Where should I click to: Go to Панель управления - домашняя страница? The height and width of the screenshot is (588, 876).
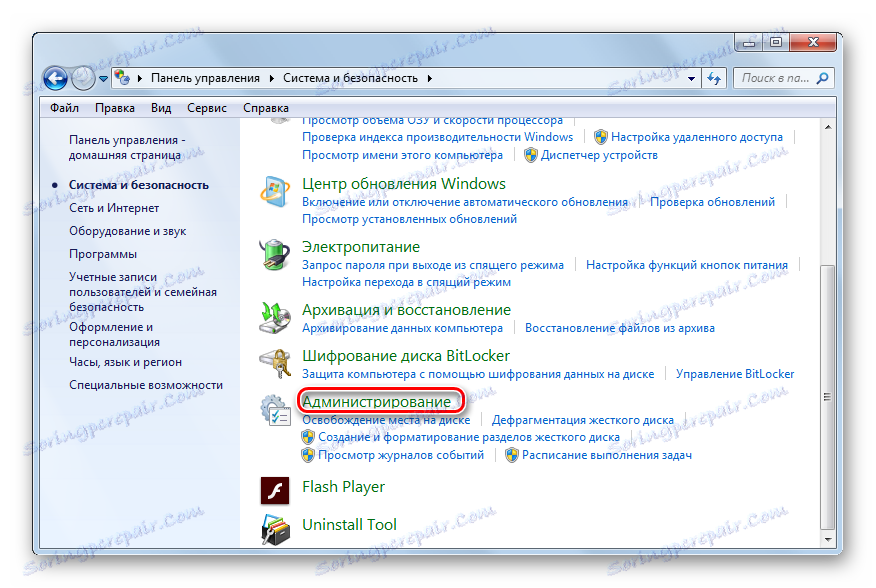click(127, 148)
